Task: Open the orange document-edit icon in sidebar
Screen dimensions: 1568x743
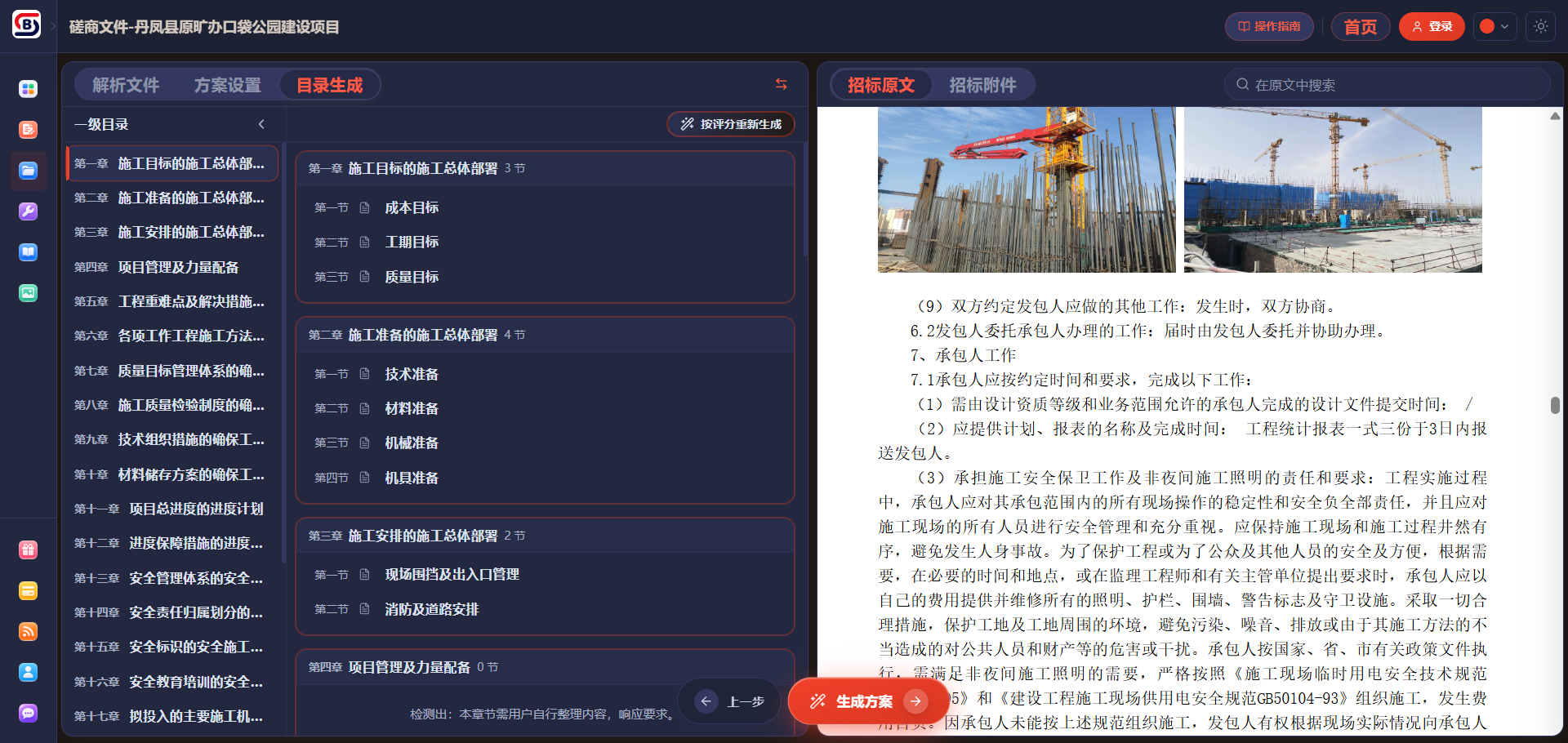Action: [x=28, y=130]
